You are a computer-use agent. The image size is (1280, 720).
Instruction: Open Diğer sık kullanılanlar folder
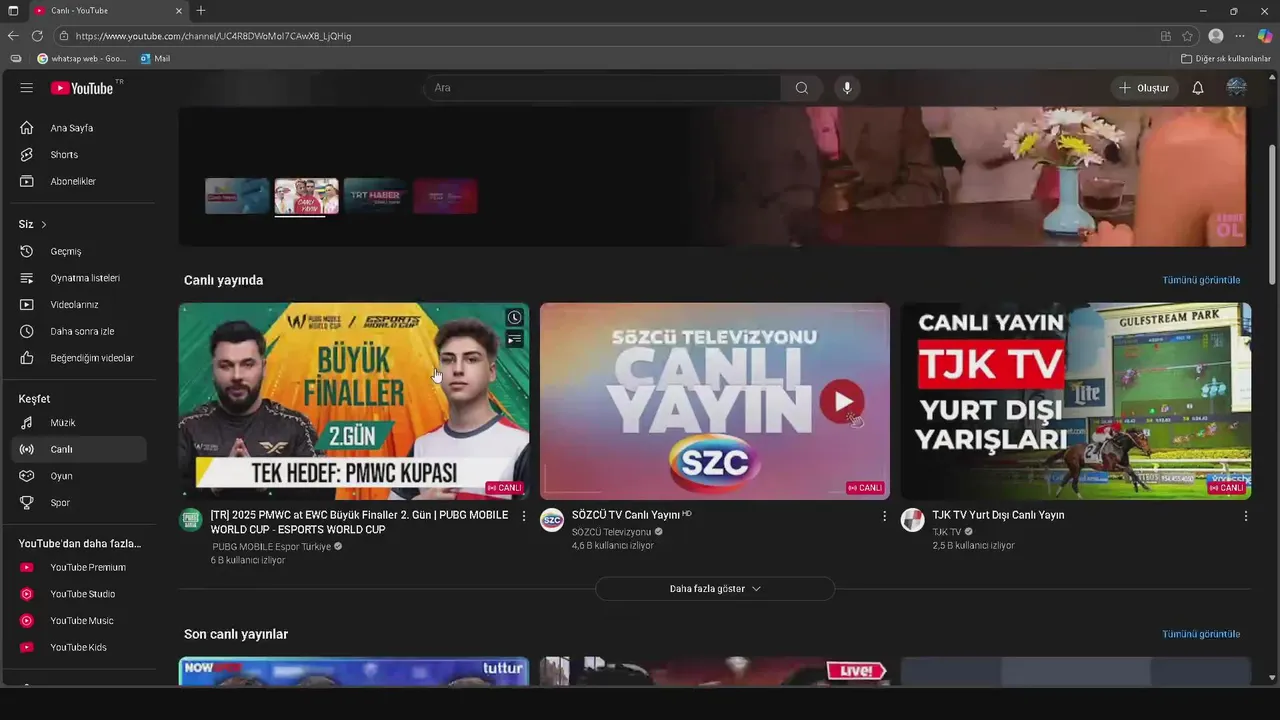click(1225, 59)
